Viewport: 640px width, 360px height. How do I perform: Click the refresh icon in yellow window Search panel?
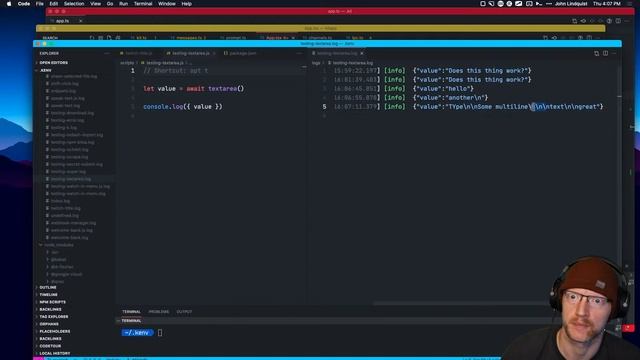point(92,38)
